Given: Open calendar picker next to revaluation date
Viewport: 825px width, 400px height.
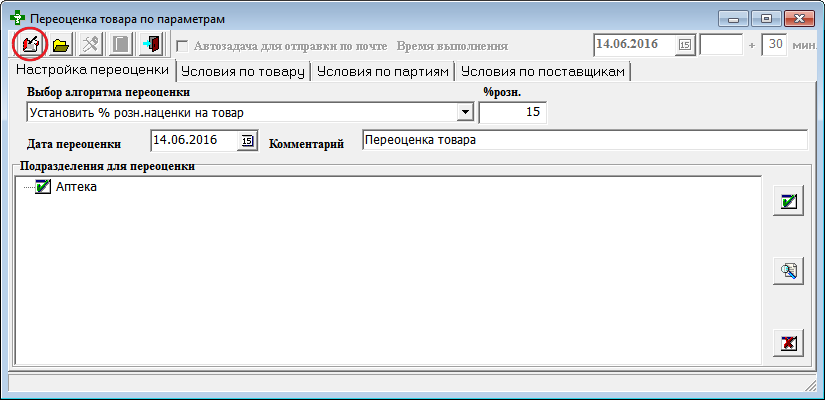Looking at the screenshot, I should pyautogui.click(x=247, y=140).
